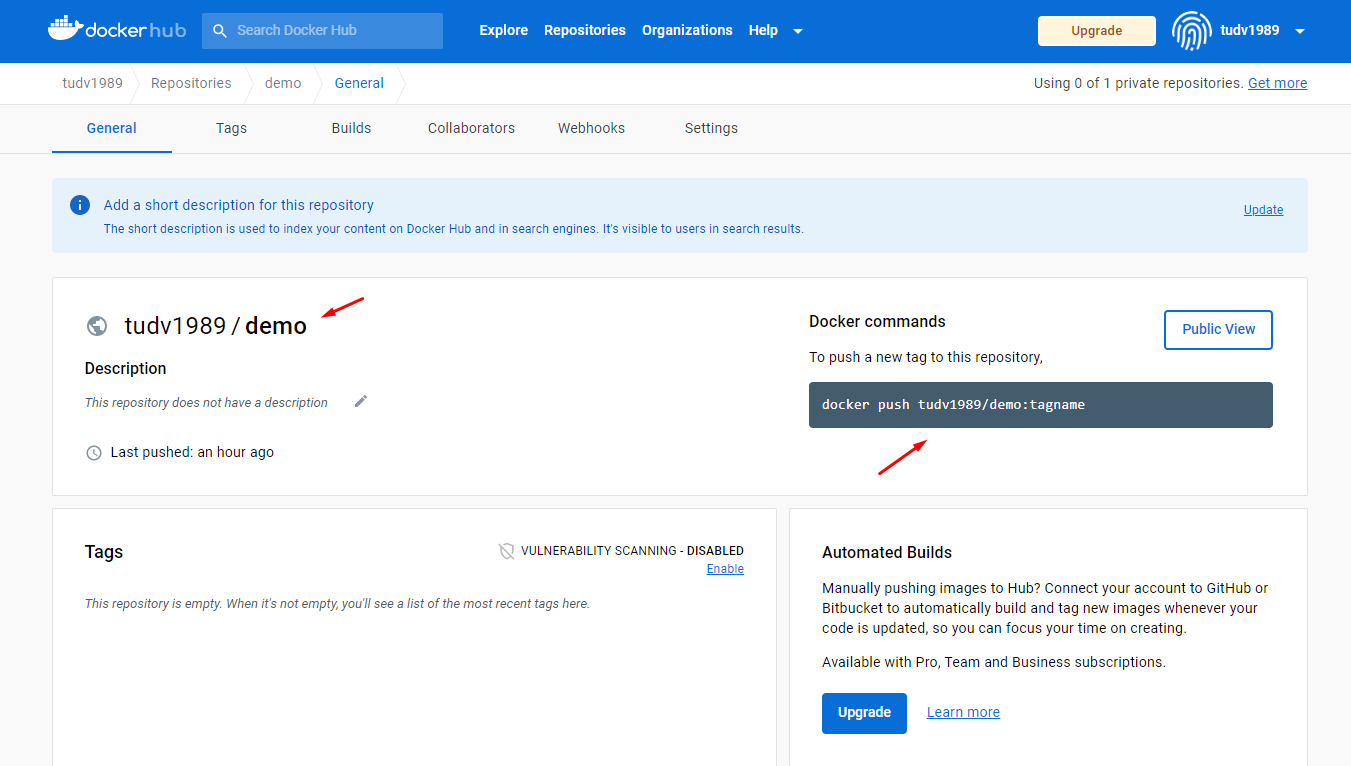Click the fingerprint avatar icon for tudv1989
The height and width of the screenshot is (766, 1351).
click(1191, 31)
